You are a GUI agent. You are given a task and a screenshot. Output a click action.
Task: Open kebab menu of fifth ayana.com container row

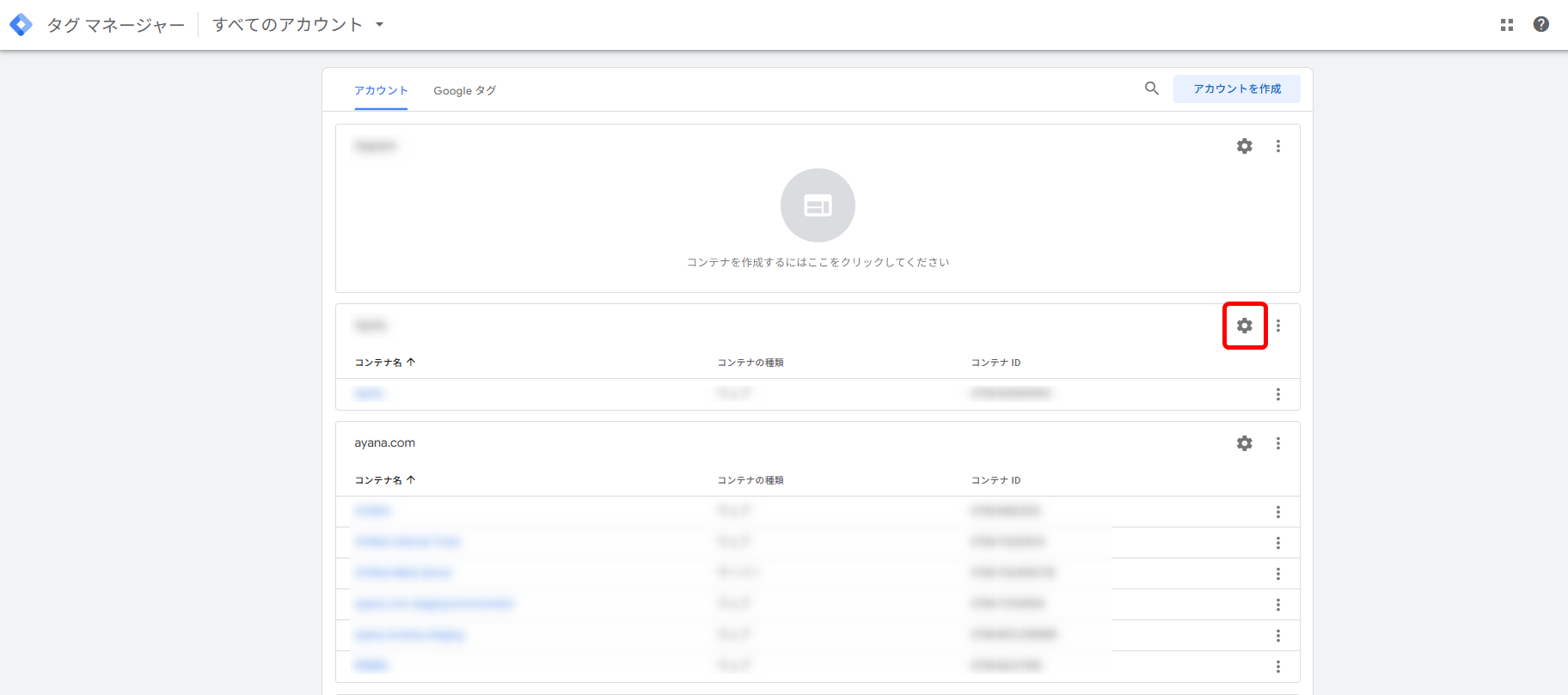(1278, 636)
